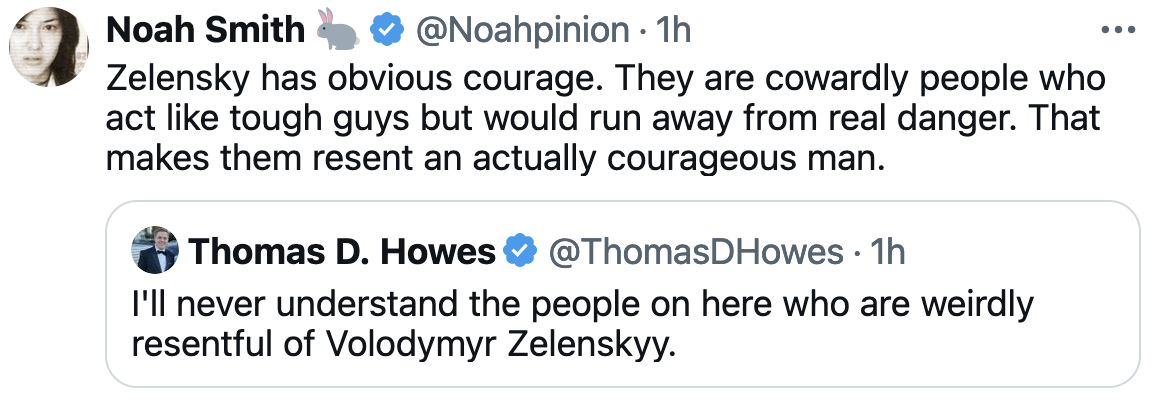This screenshot has width=1164, height=406.
Task: Open the @ThomasDHowes handle
Action: tap(696, 252)
